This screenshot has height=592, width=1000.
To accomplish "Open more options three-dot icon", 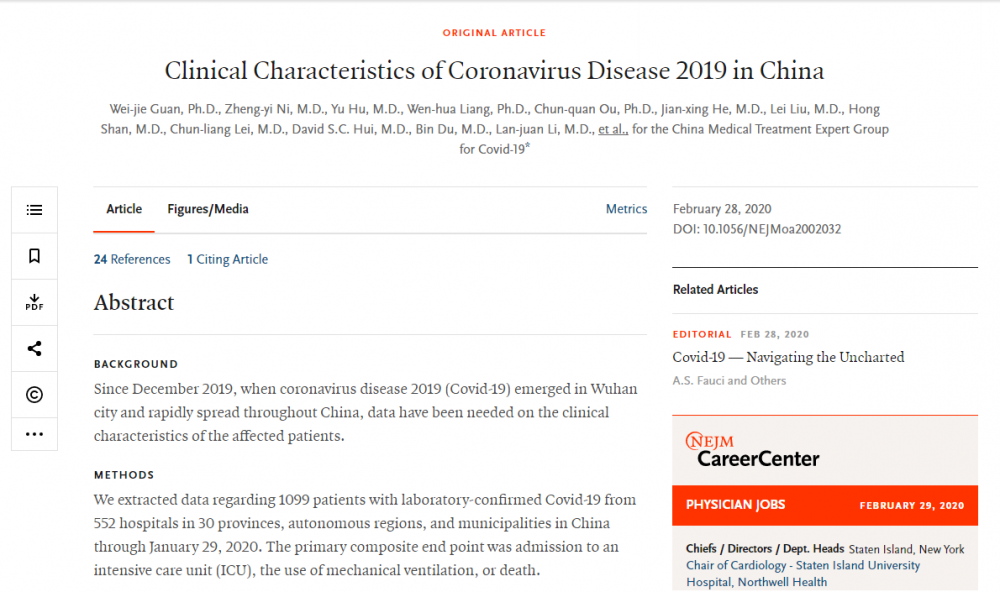I will click(x=34, y=434).
